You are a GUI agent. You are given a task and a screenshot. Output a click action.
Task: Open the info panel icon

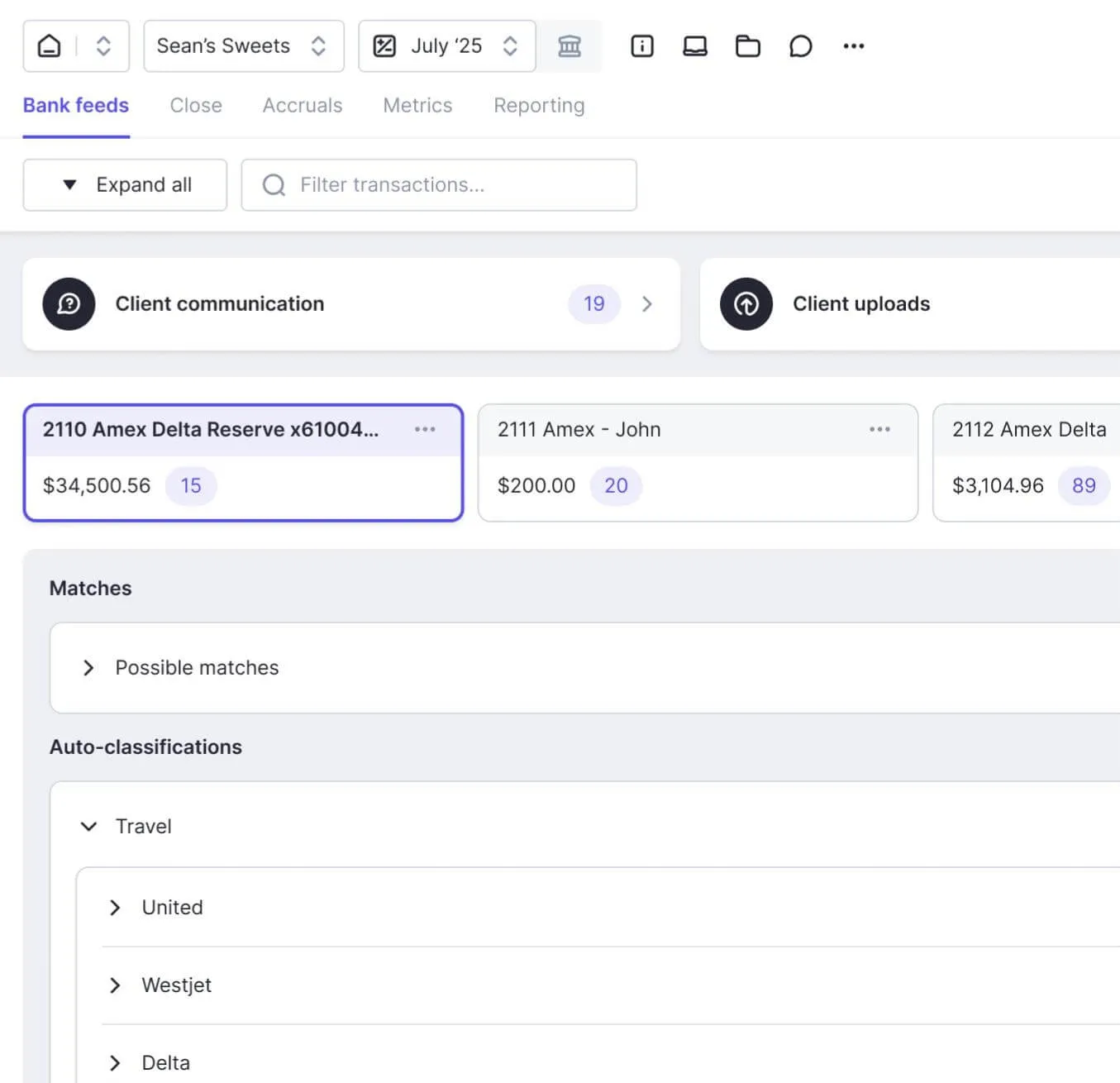(642, 45)
